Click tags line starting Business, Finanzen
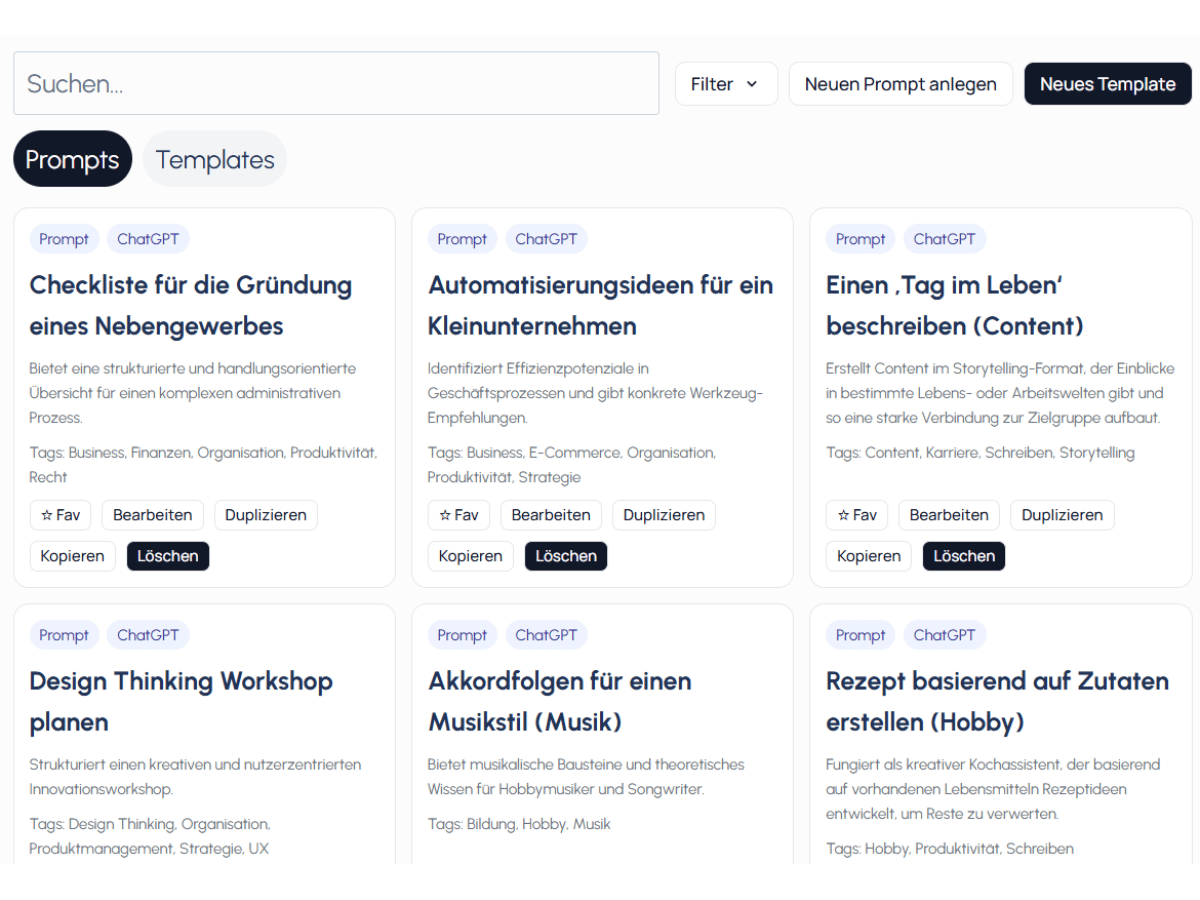 (x=203, y=465)
